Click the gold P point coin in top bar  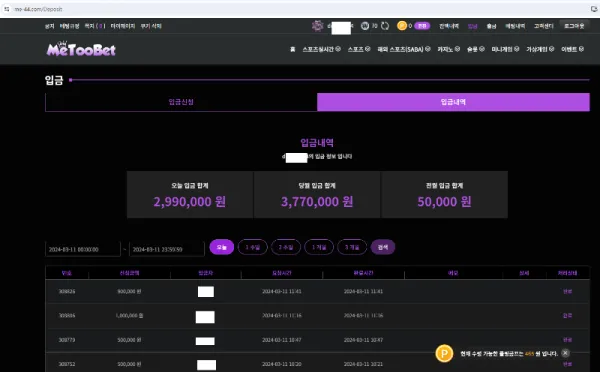[402, 26]
